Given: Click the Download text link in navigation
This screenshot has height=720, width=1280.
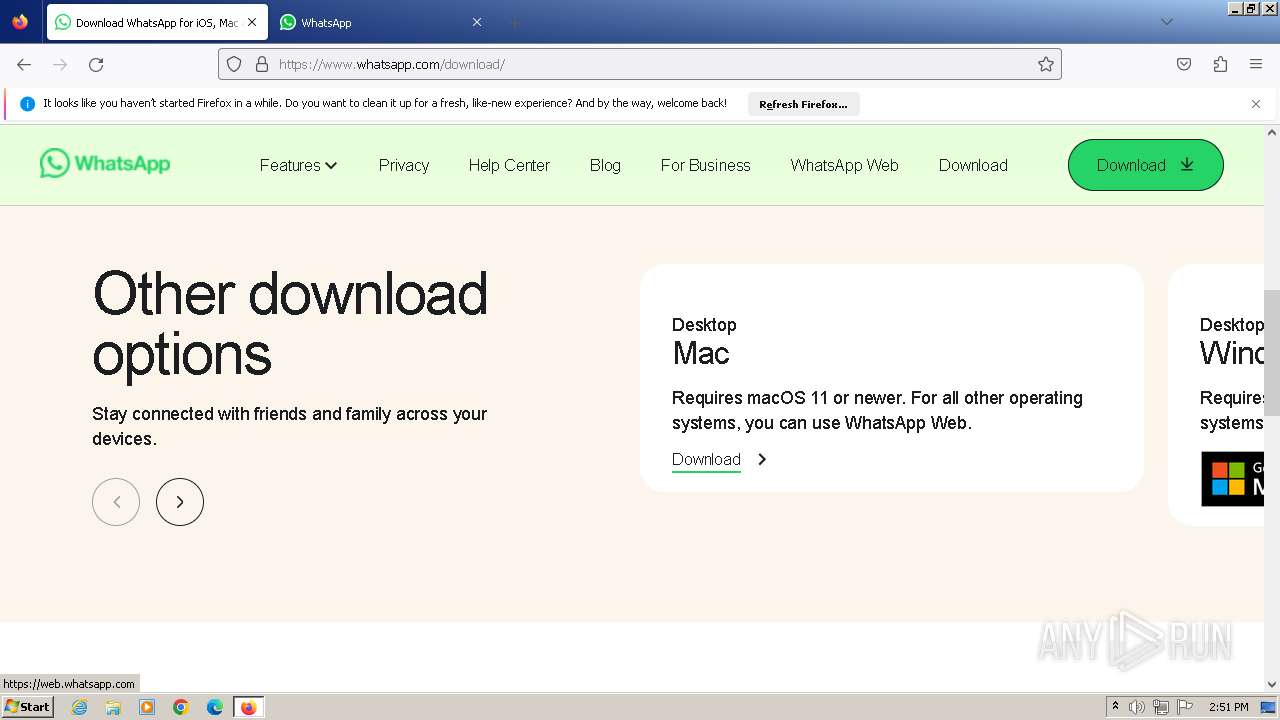Looking at the screenshot, I should 973,165.
